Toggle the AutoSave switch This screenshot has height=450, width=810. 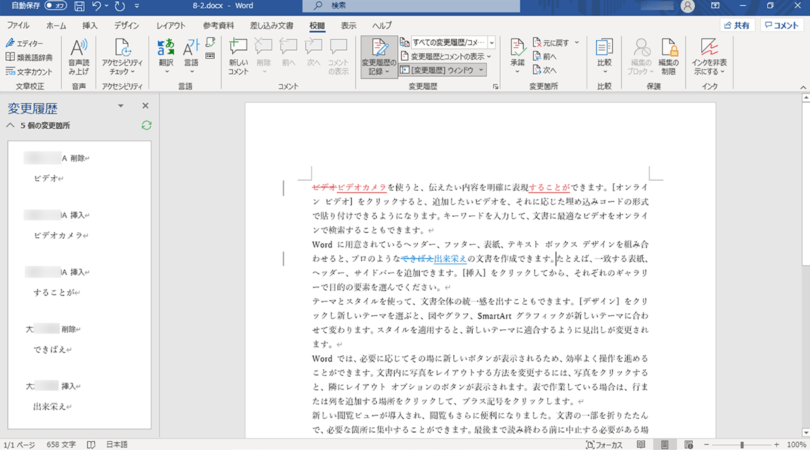(55, 6)
